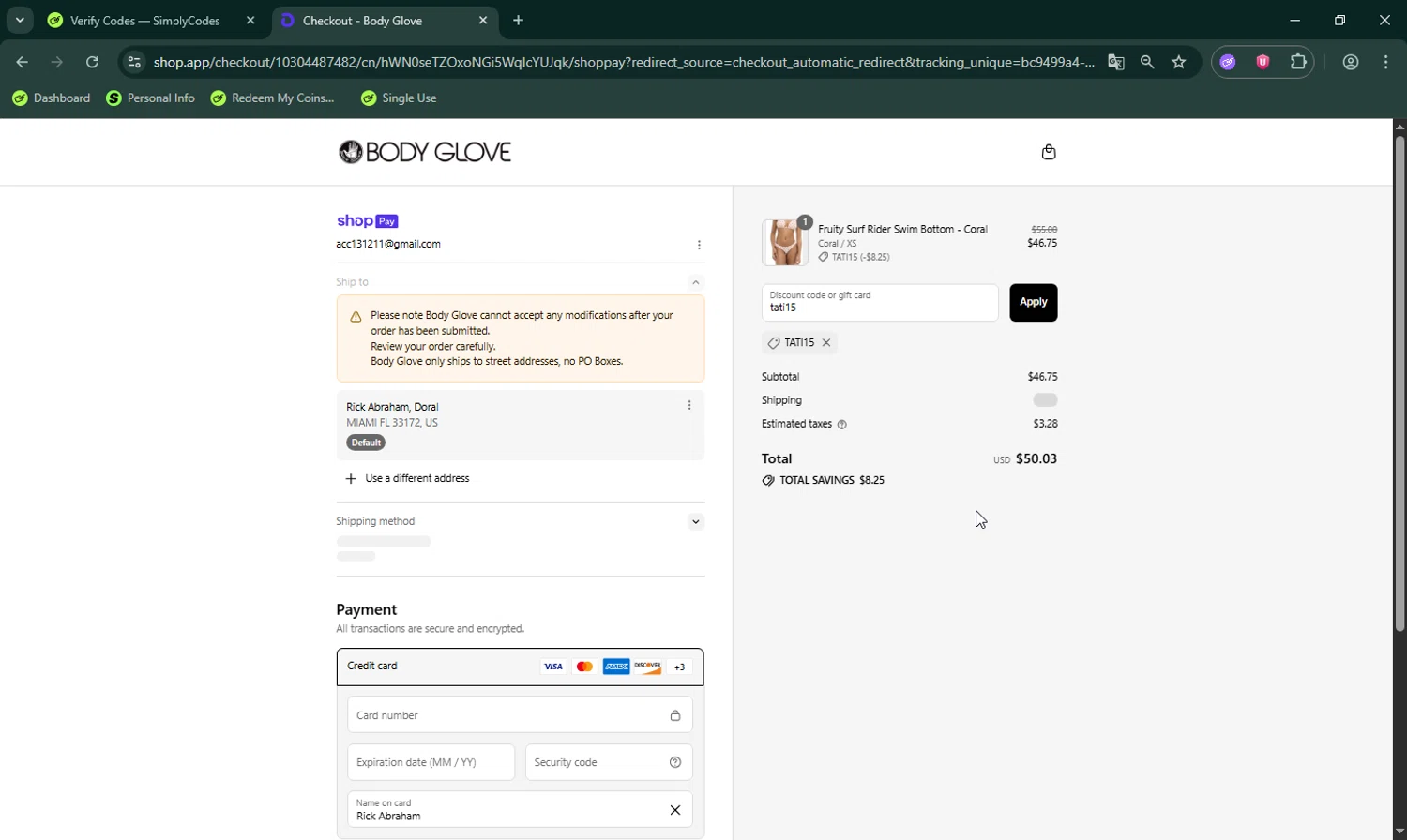Image resolution: width=1407 pixels, height=840 pixels.
Task: Open the Extensions puzzle icon
Action: (1298, 62)
